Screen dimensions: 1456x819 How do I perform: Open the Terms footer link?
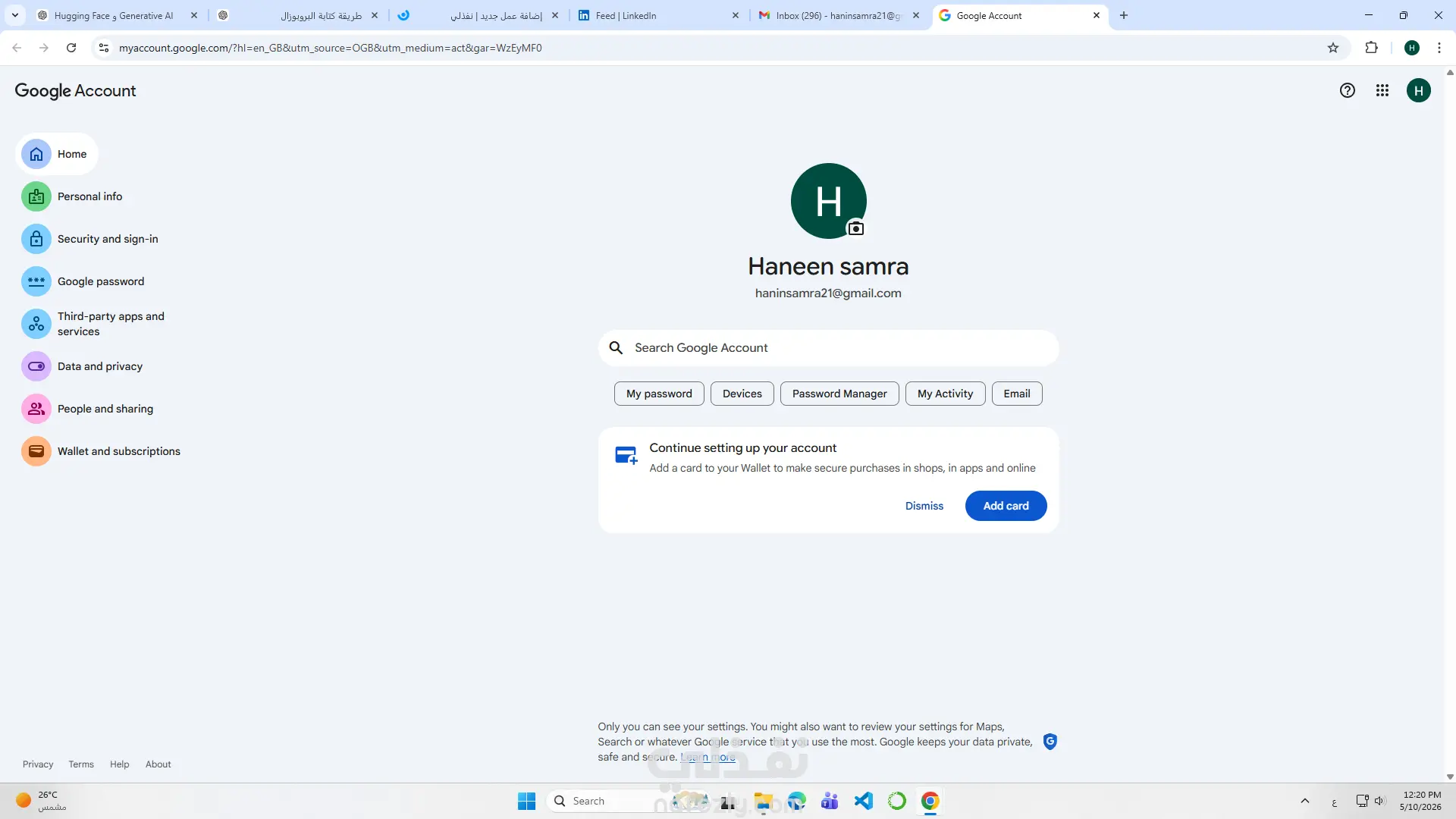click(81, 764)
